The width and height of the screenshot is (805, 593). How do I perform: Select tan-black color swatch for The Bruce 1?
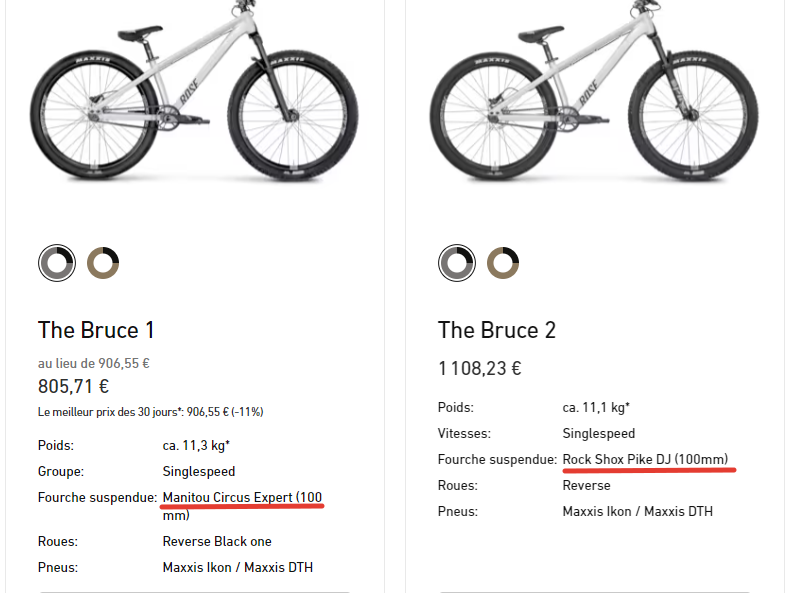[103, 263]
